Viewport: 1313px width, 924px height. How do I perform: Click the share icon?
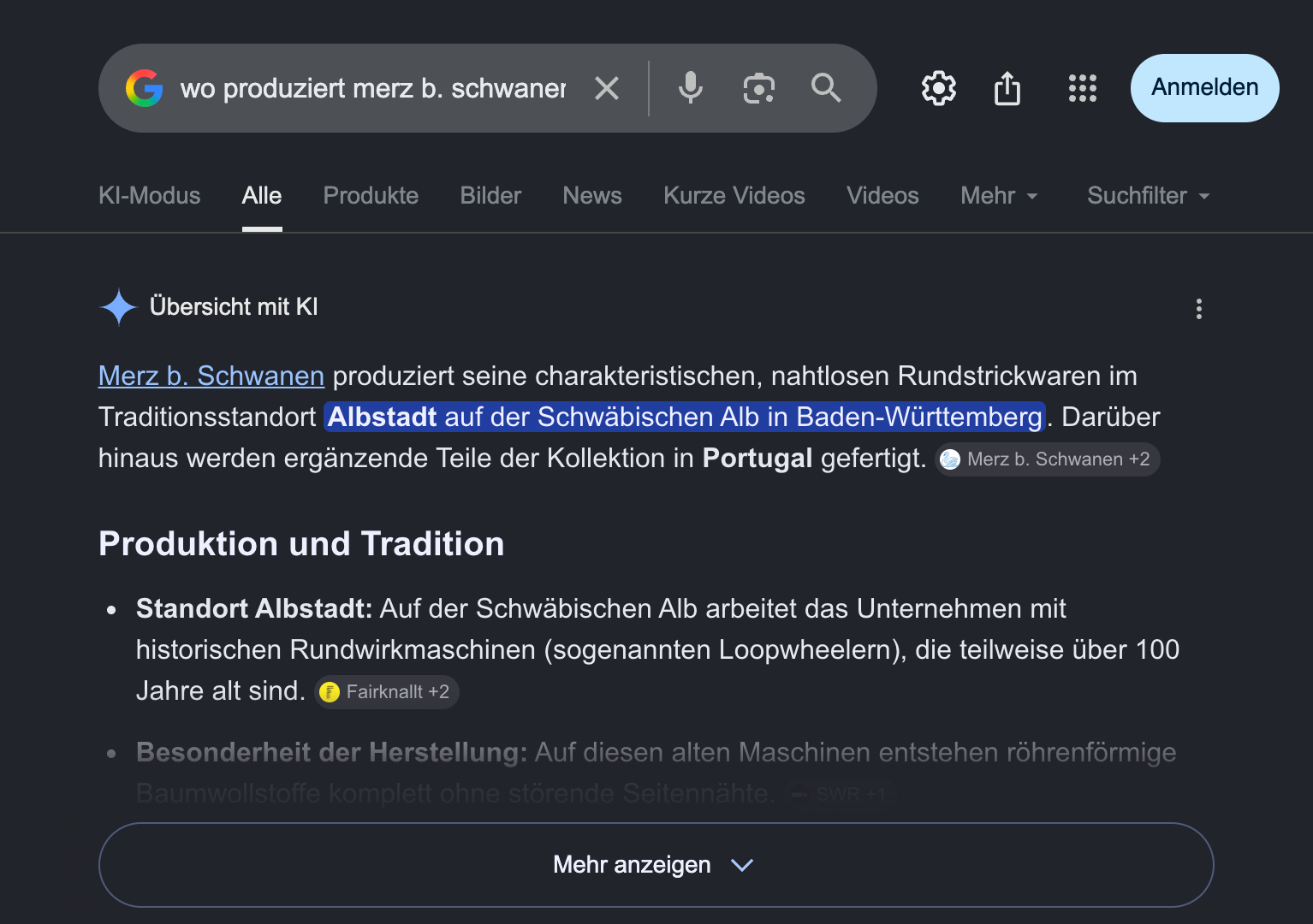(x=1007, y=88)
